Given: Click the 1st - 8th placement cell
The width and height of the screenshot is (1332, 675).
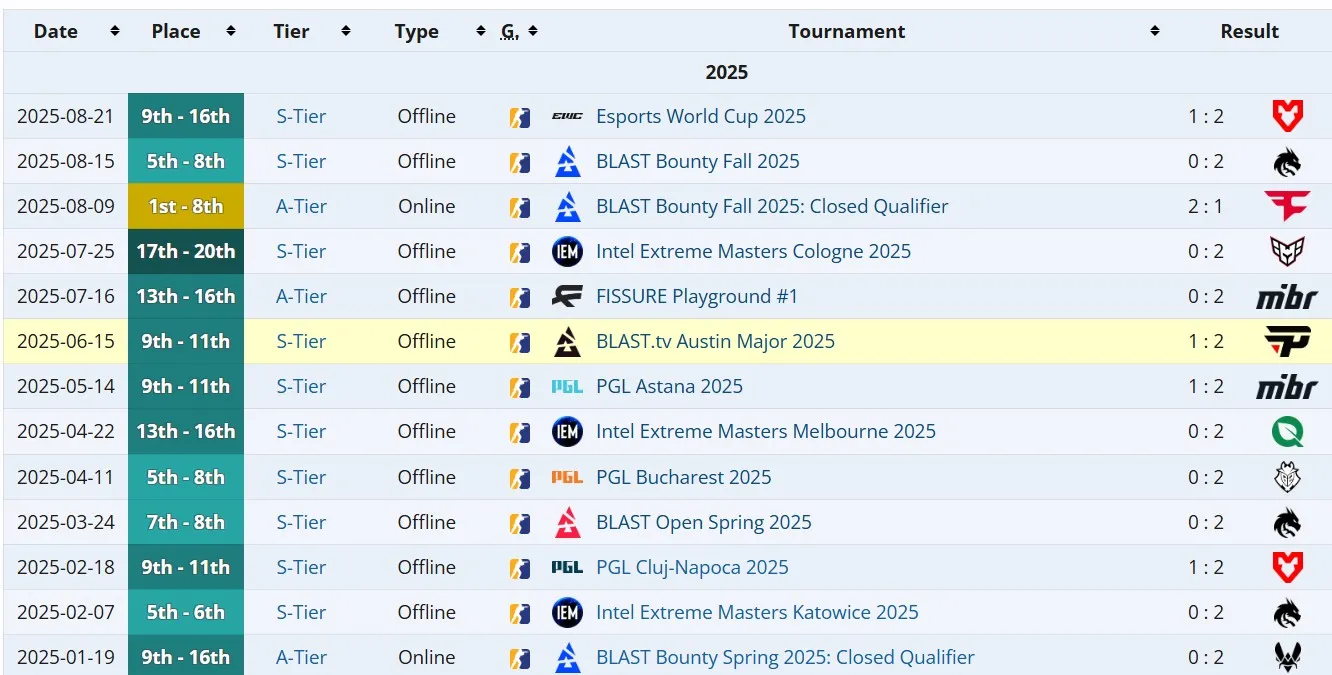Looking at the screenshot, I should tap(186, 206).
